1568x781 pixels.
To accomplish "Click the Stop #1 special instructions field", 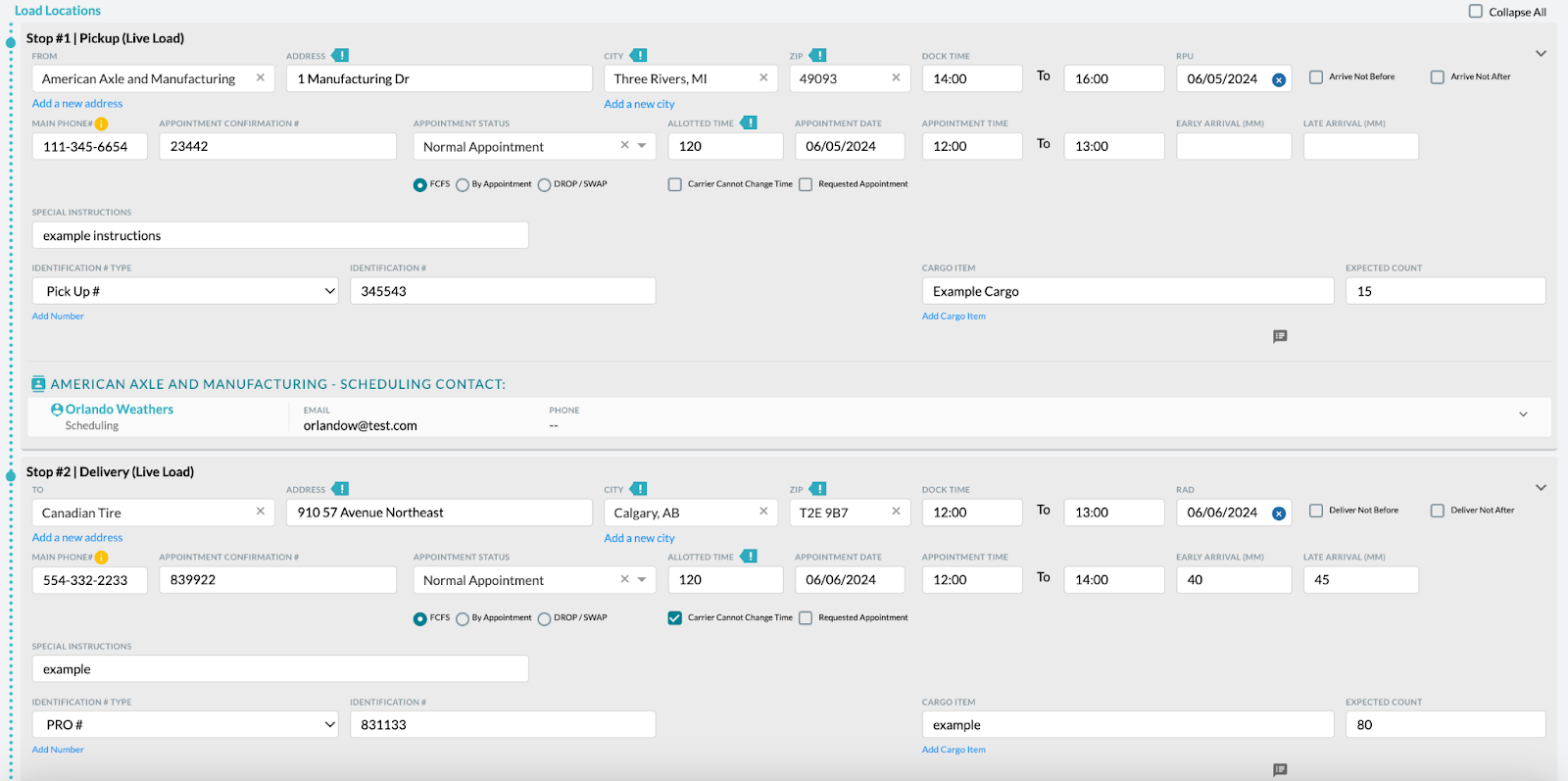I will pos(280,235).
